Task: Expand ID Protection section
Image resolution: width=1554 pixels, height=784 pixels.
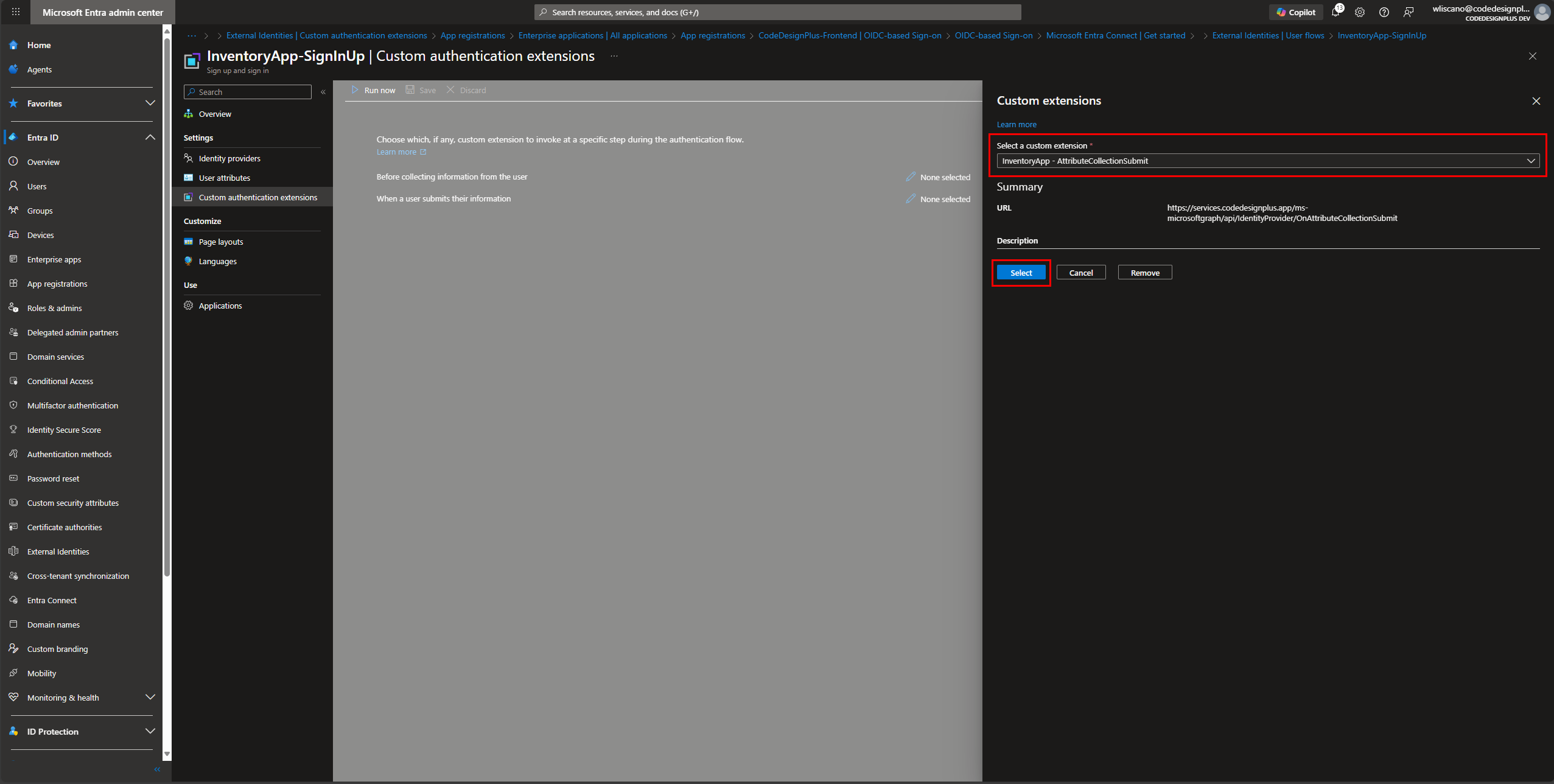Action: coord(150,731)
